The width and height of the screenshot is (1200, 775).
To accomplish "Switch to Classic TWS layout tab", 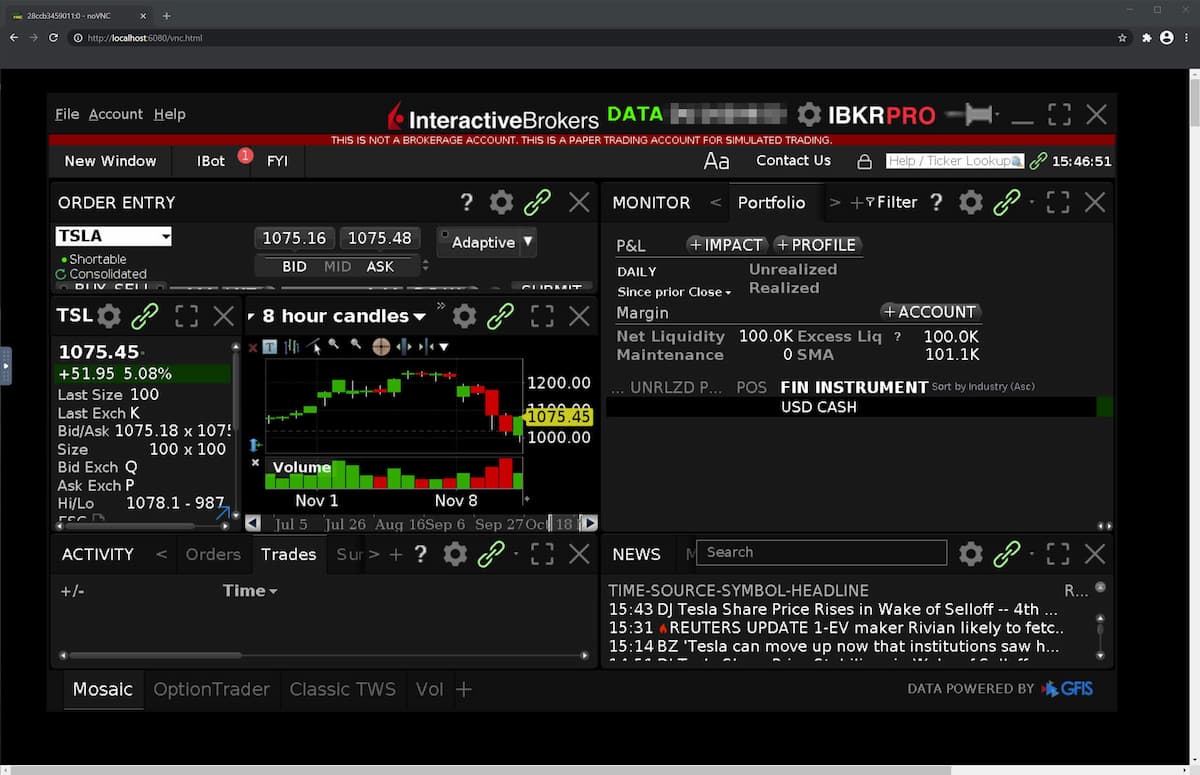I will click(342, 689).
